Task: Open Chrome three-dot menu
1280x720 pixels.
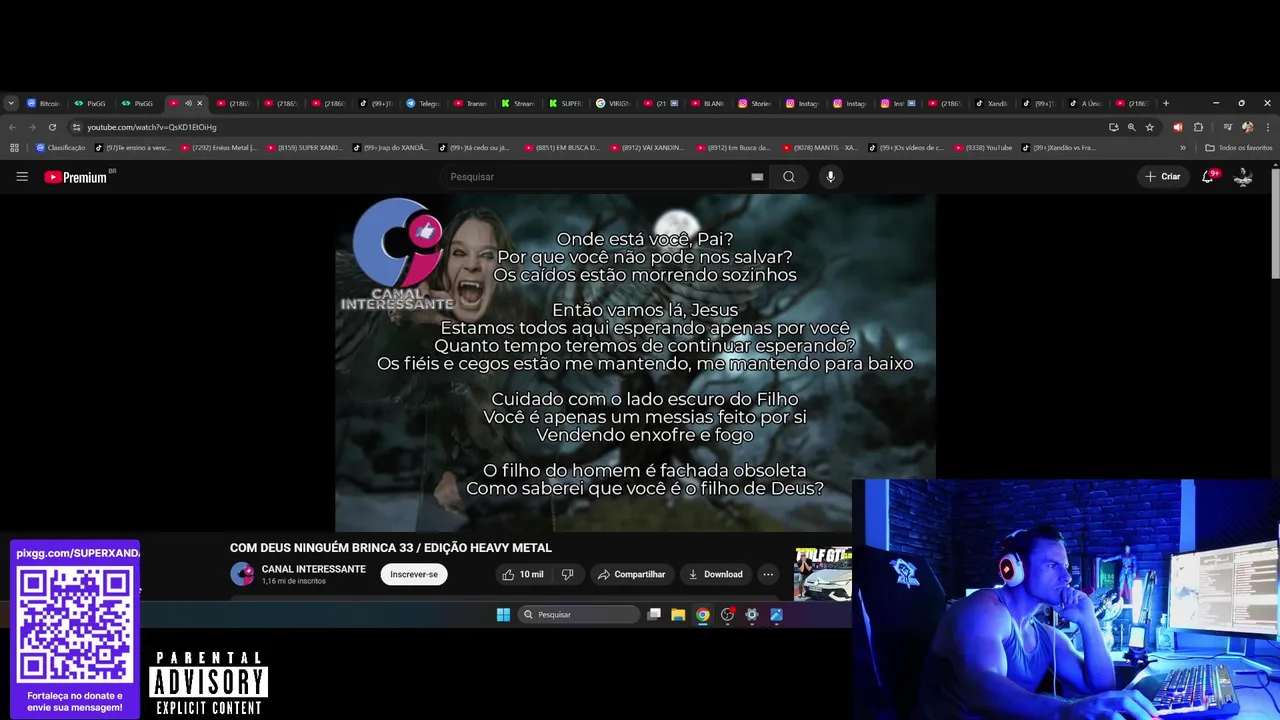Action: point(1267,127)
